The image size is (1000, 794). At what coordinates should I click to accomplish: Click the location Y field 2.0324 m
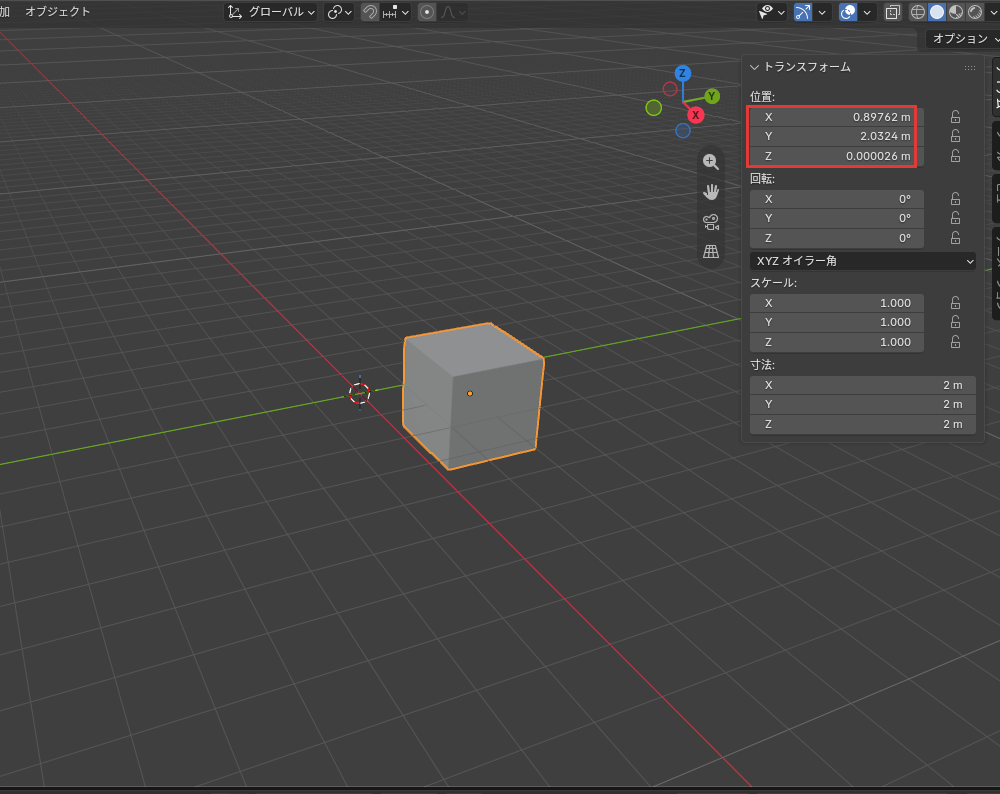coord(836,136)
